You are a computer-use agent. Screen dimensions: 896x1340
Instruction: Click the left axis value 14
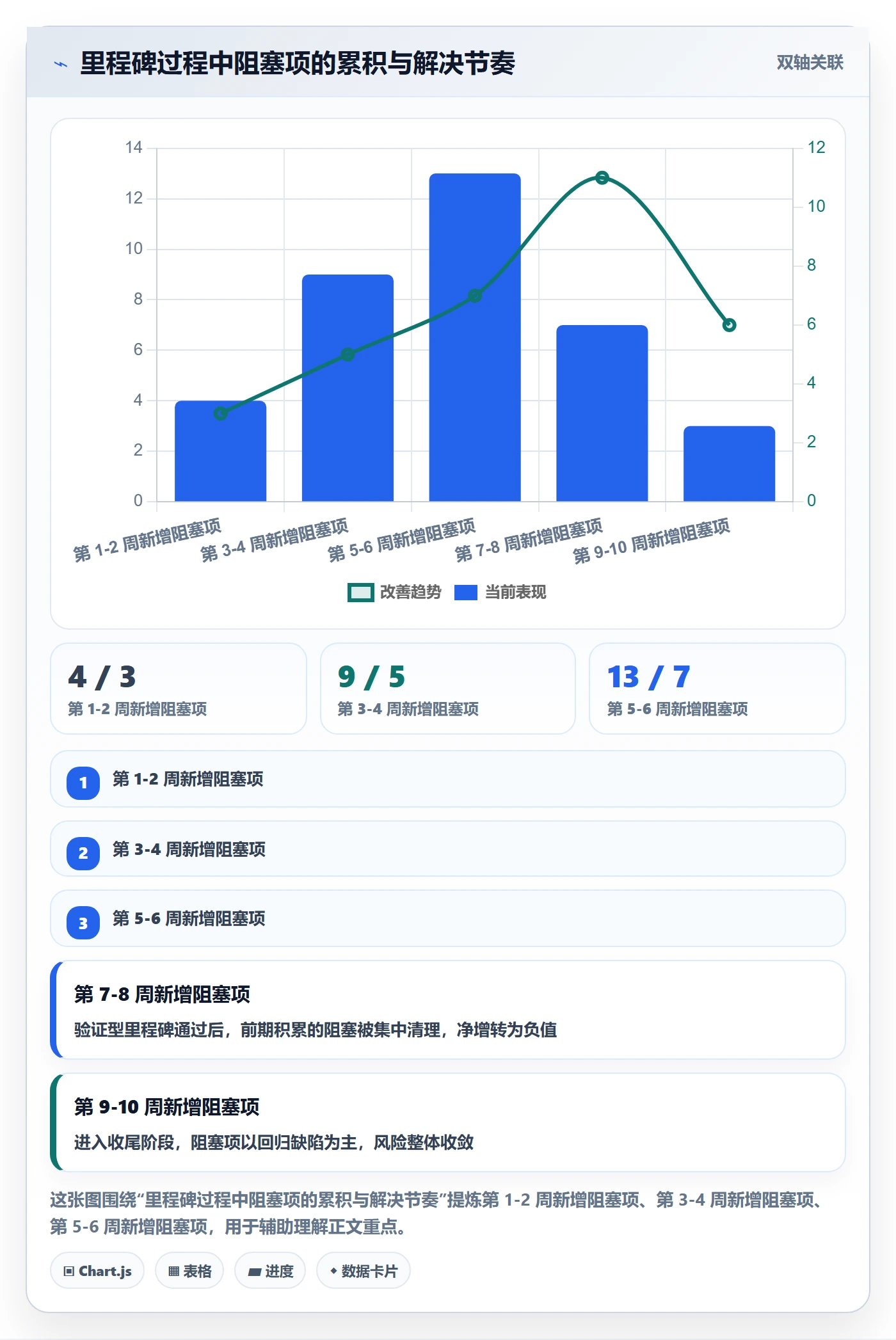coord(134,148)
